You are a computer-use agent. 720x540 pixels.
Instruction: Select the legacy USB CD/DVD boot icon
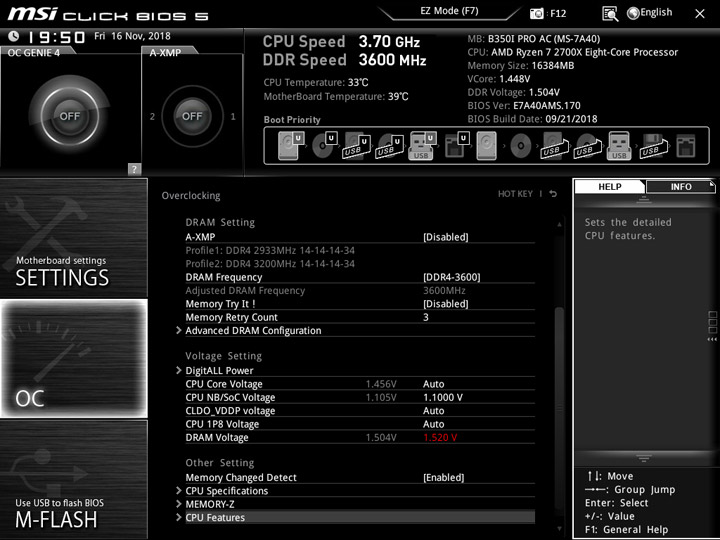click(x=587, y=146)
